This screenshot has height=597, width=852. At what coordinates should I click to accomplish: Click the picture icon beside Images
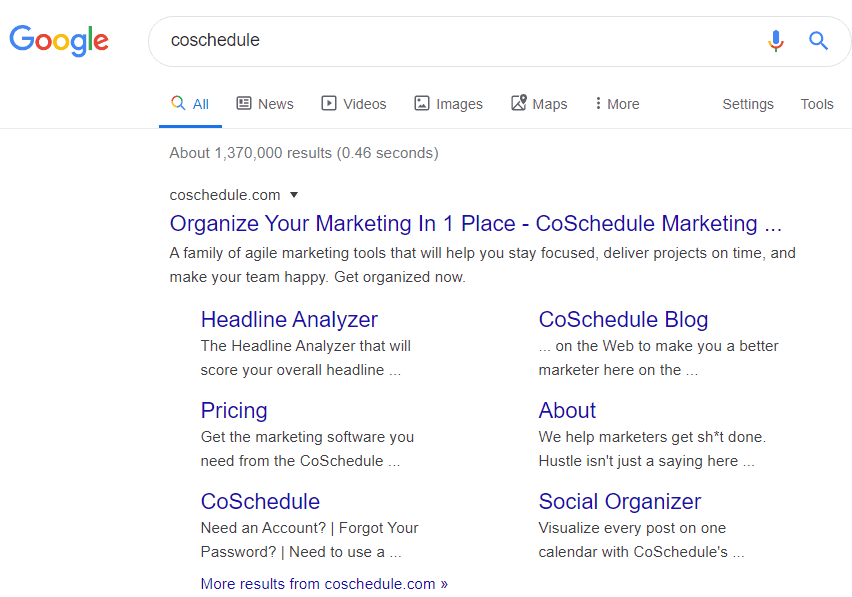(422, 103)
